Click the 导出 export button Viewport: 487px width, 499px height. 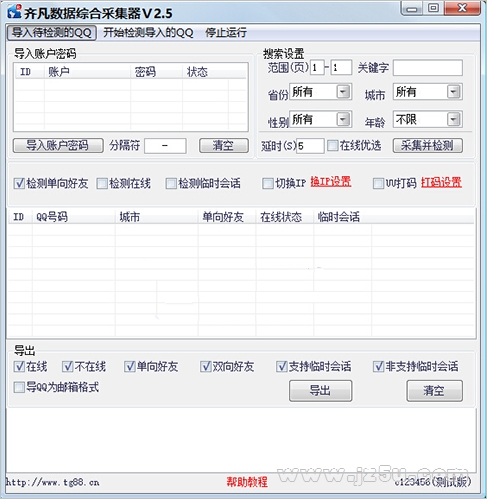coord(320,391)
